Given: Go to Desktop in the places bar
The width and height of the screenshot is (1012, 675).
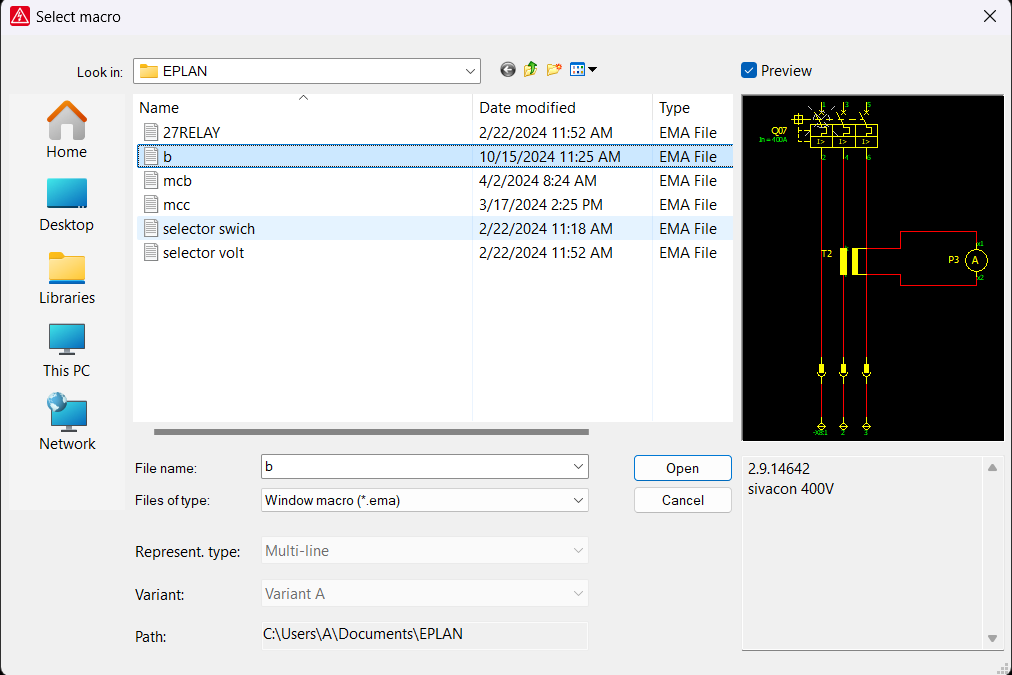Looking at the screenshot, I should [x=66, y=205].
